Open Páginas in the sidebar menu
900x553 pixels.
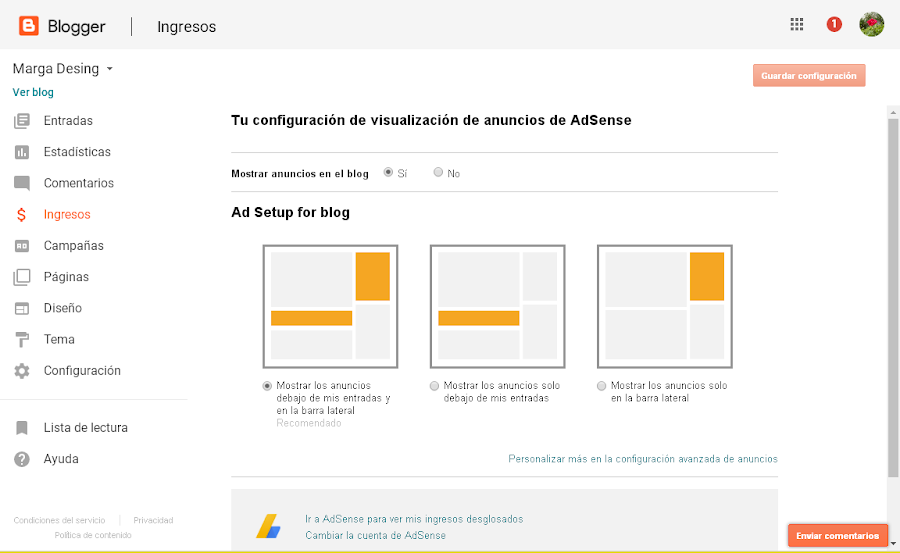coord(66,277)
